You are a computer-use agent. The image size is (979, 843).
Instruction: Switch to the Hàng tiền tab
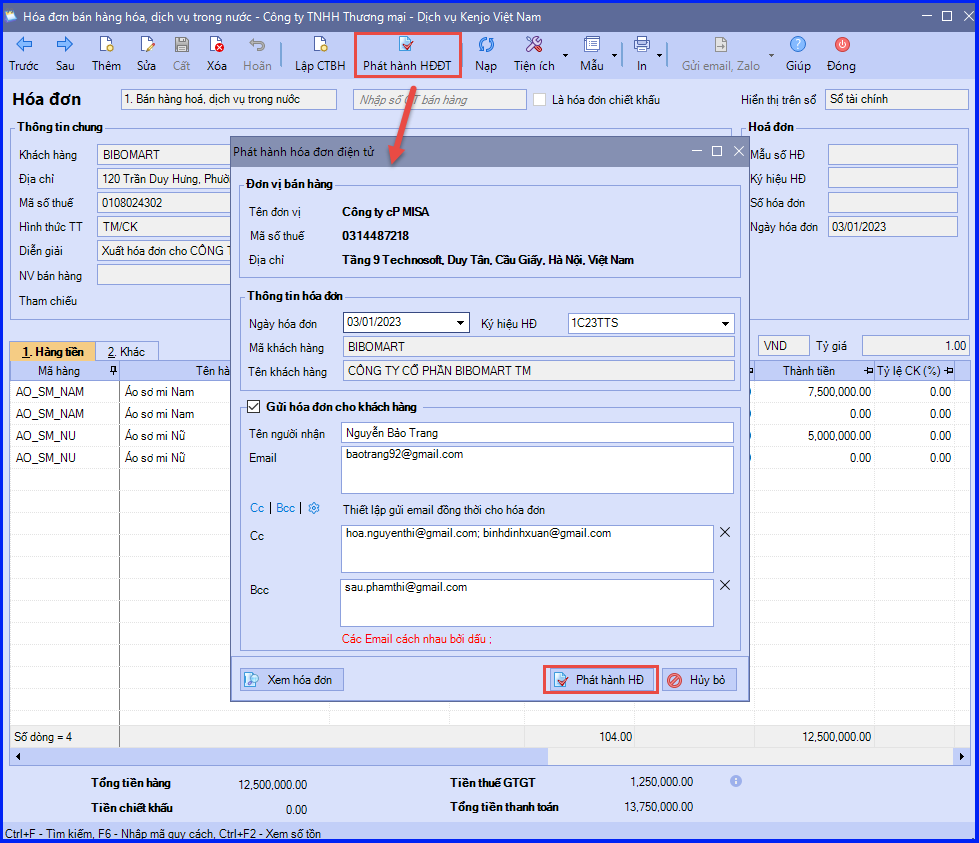pyautogui.click(x=52, y=352)
